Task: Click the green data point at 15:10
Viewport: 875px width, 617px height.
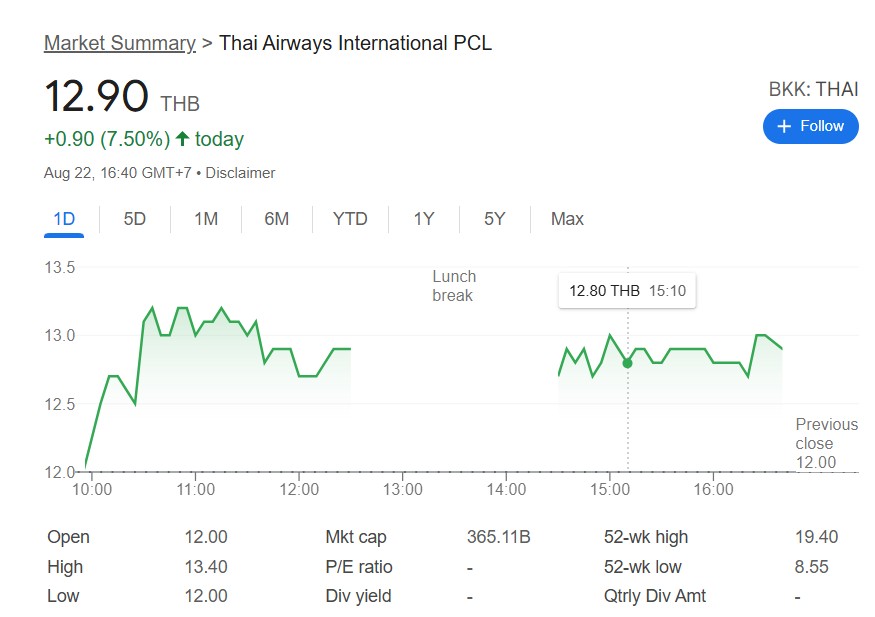Action: point(627,363)
